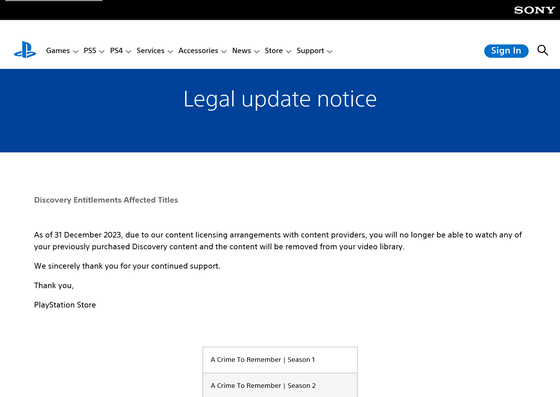Viewport: 560px width, 397px height.
Task: Click the 'Thank you,' line
Action: pos(54,285)
